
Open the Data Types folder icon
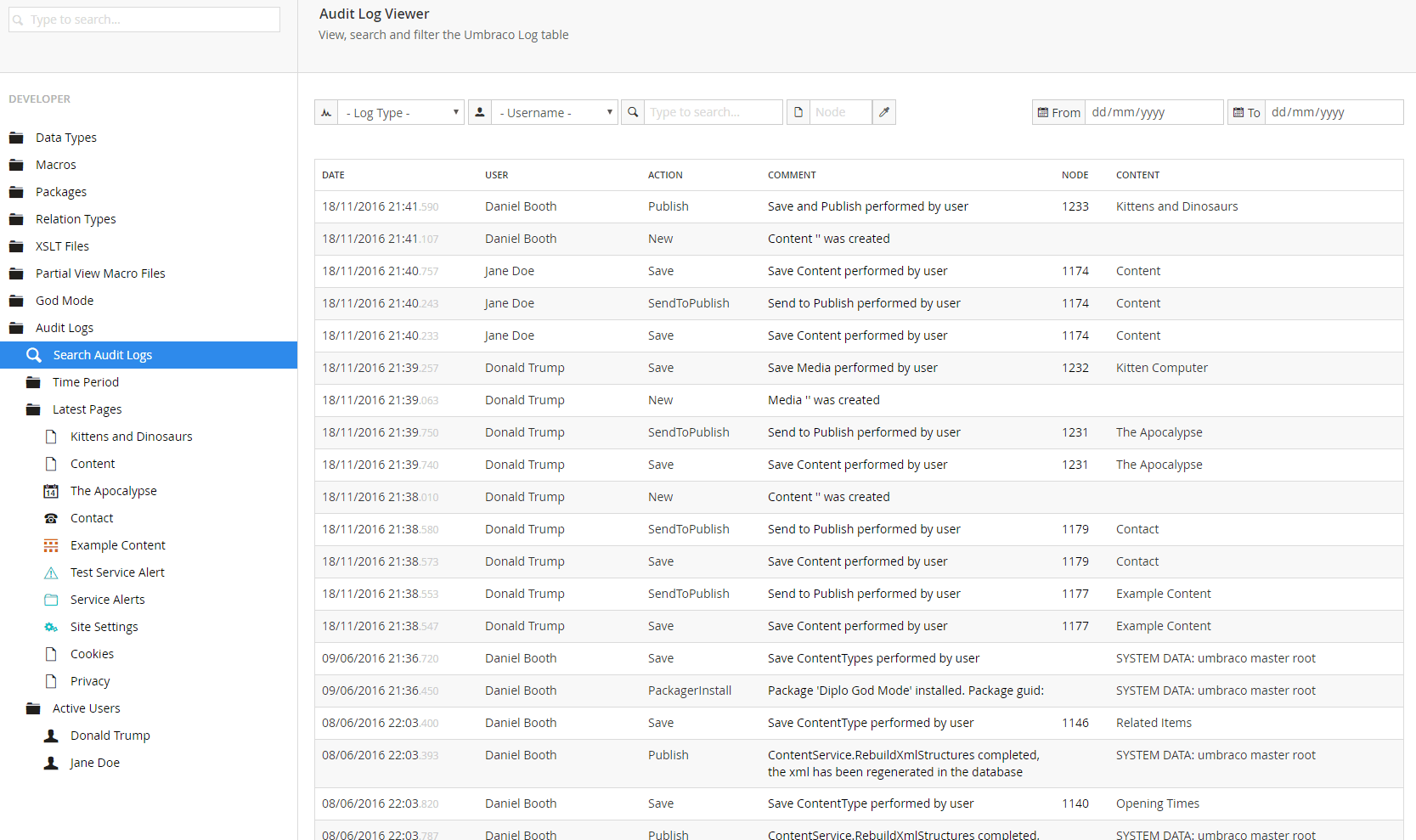[16, 138]
